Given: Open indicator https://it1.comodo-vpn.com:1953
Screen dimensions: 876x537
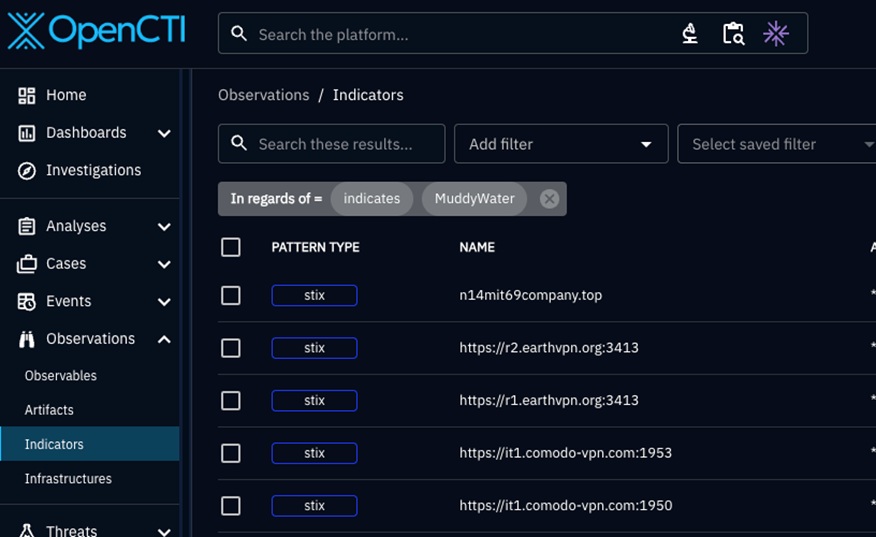Looking at the screenshot, I should (x=565, y=453).
